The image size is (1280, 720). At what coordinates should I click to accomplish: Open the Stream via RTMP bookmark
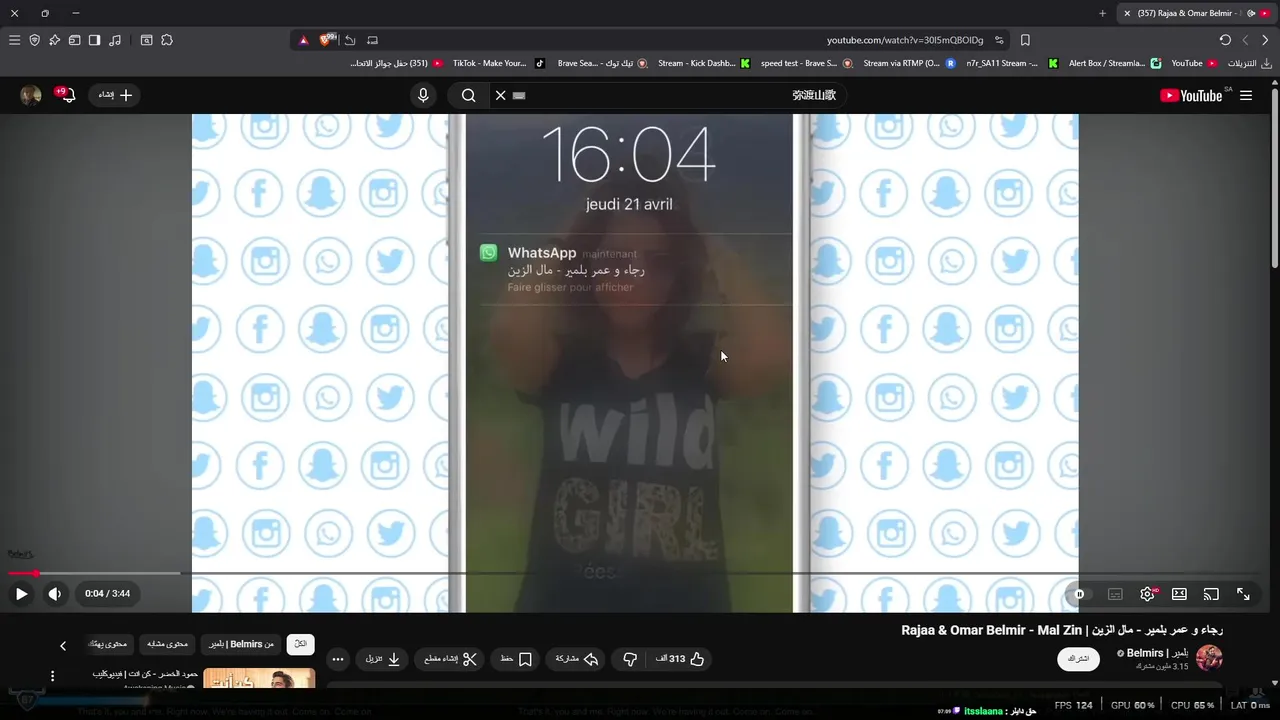pos(909,63)
